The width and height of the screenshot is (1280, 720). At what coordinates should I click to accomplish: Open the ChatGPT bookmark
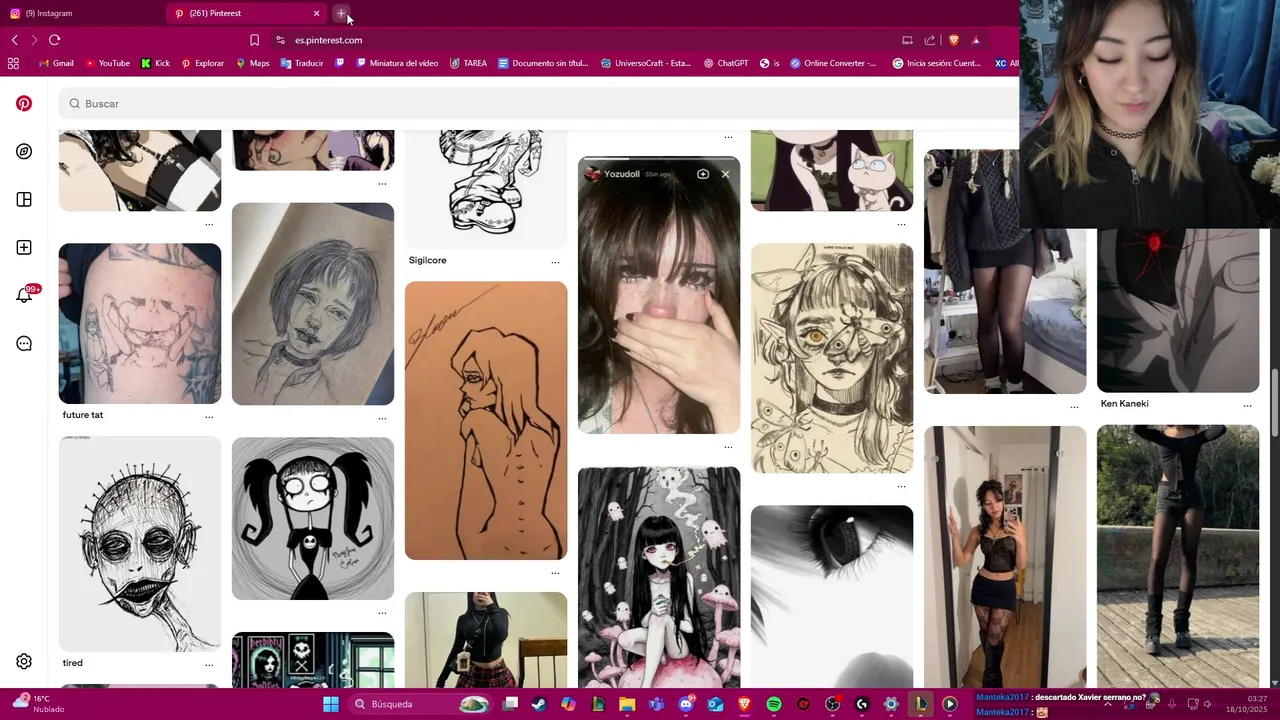726,63
